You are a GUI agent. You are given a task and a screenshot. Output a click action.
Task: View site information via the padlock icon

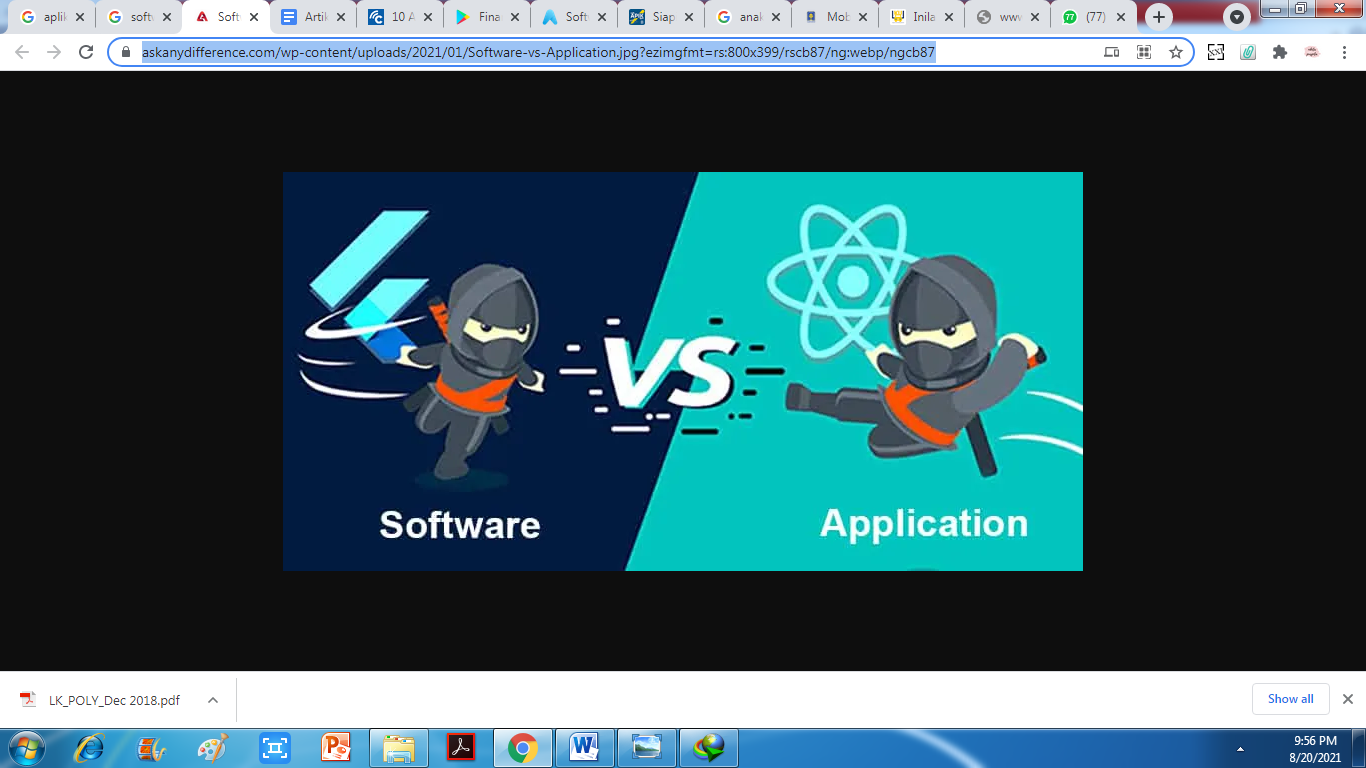(x=126, y=52)
